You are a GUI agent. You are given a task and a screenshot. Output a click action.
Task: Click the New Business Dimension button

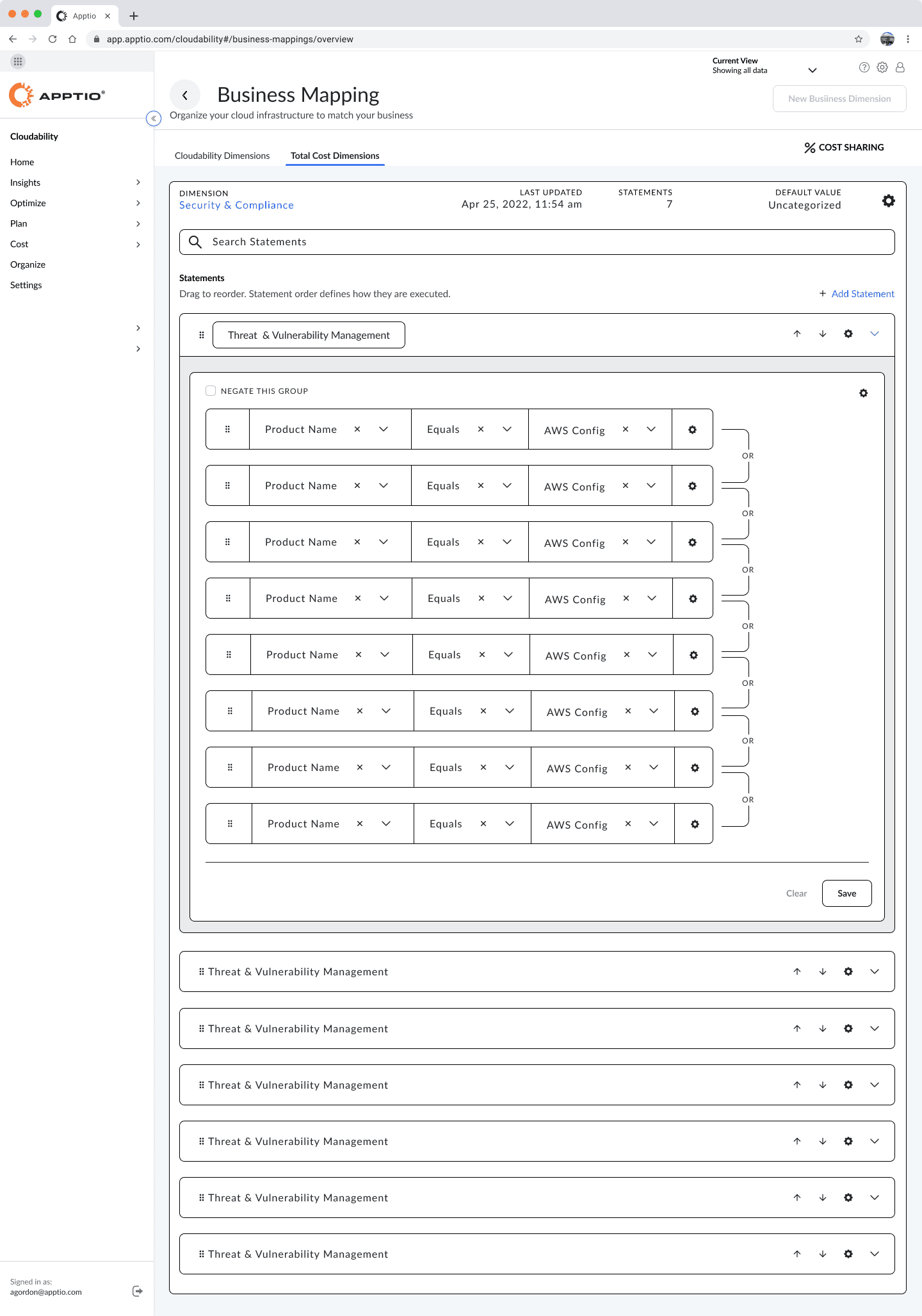coord(839,99)
